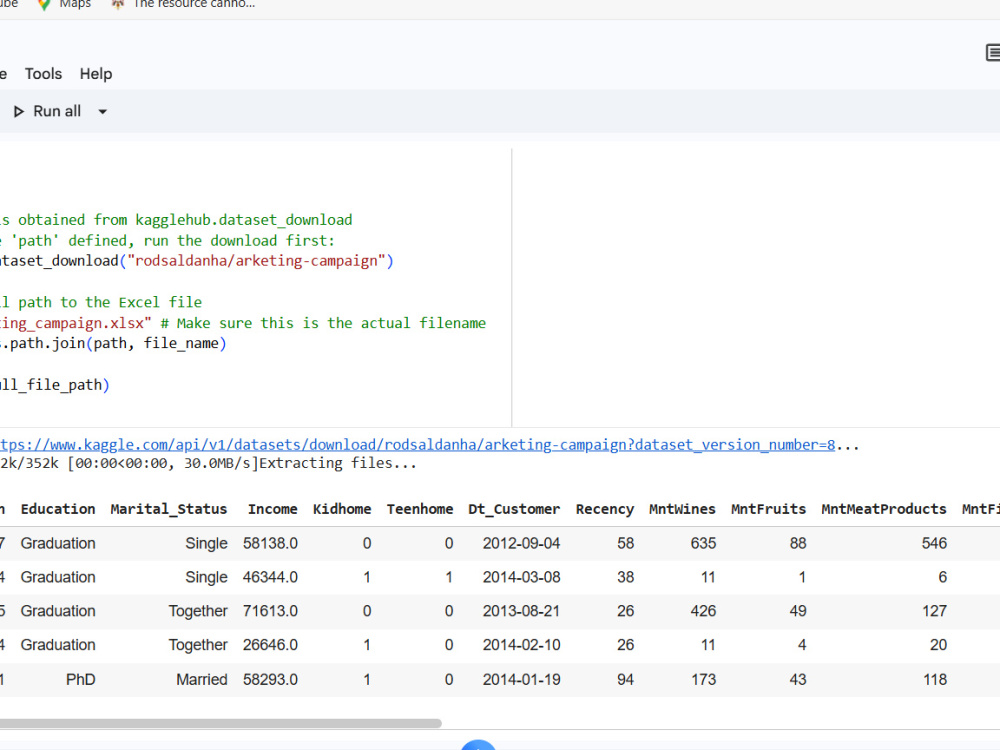Select the income value 46344.0
The height and width of the screenshot is (750, 1000).
(x=270, y=577)
